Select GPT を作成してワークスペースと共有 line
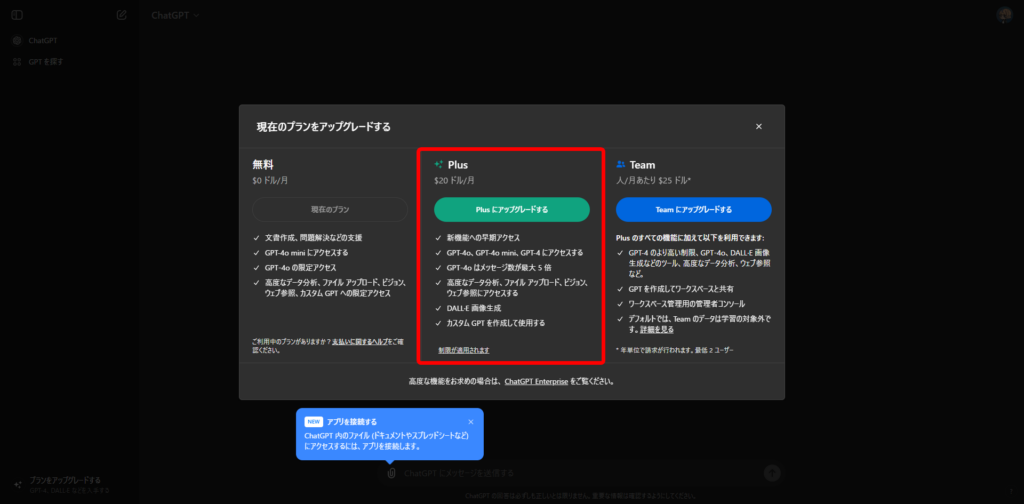The width and height of the screenshot is (1024, 504). coord(681,289)
